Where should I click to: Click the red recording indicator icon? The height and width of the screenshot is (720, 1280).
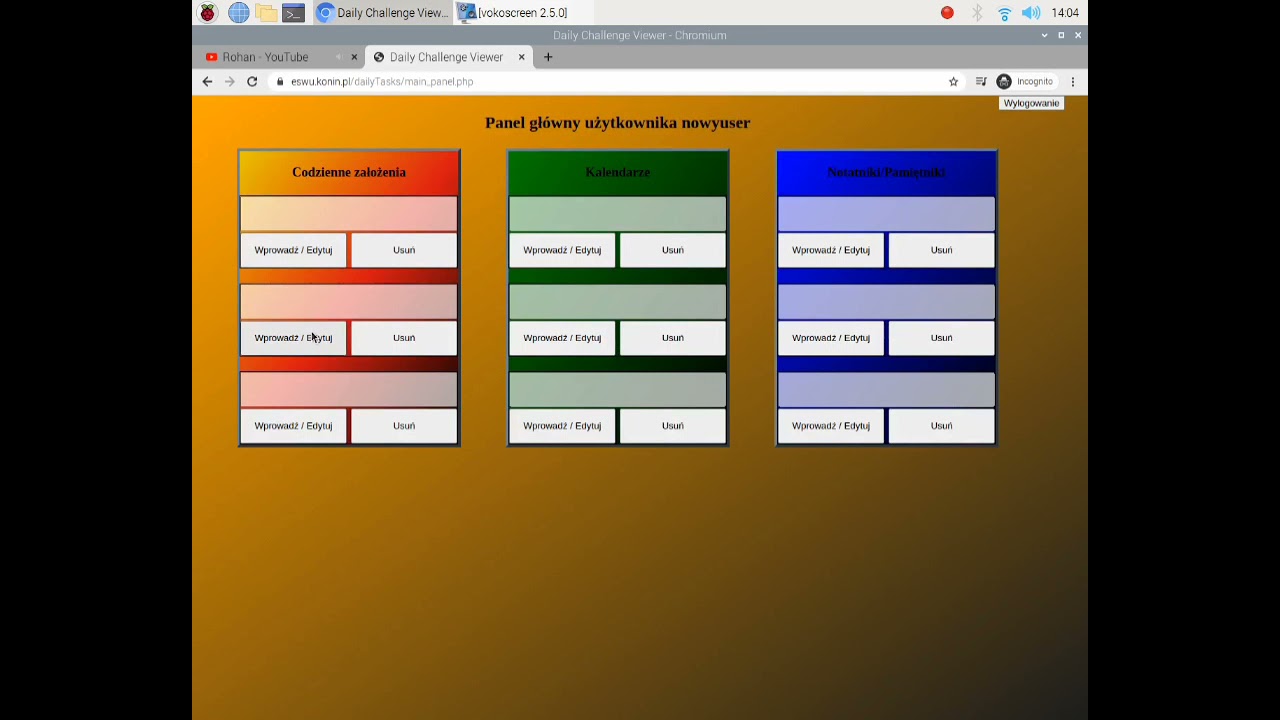tap(947, 13)
